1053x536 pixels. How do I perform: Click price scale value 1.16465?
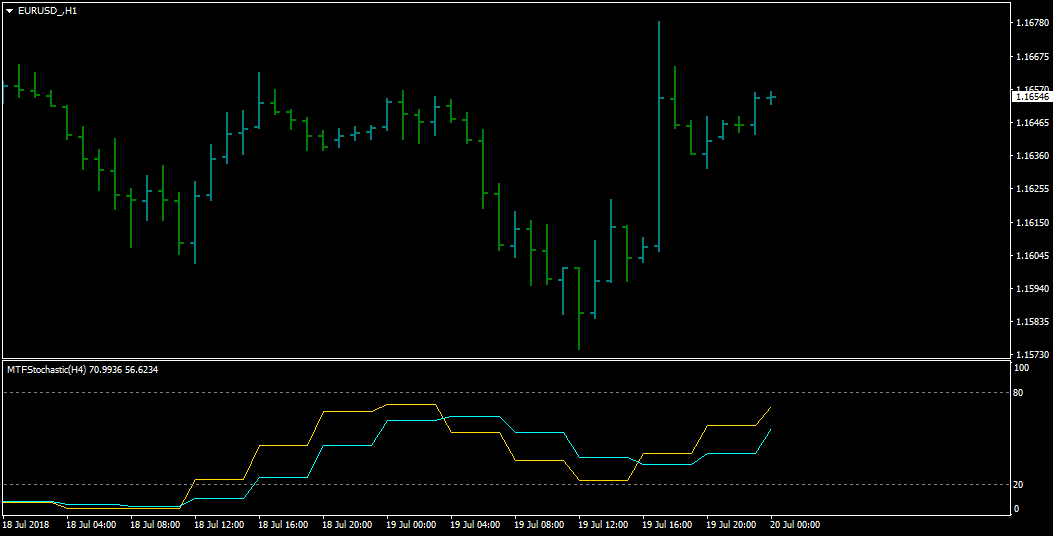[1033, 122]
